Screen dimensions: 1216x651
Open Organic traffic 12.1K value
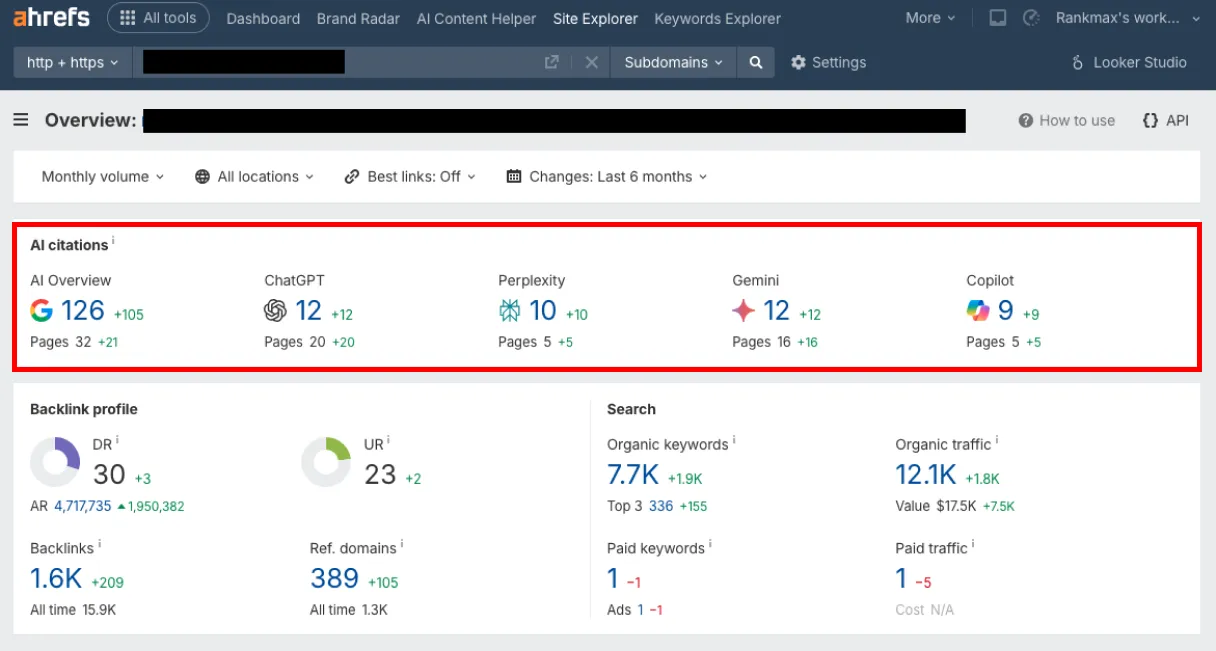(x=927, y=474)
